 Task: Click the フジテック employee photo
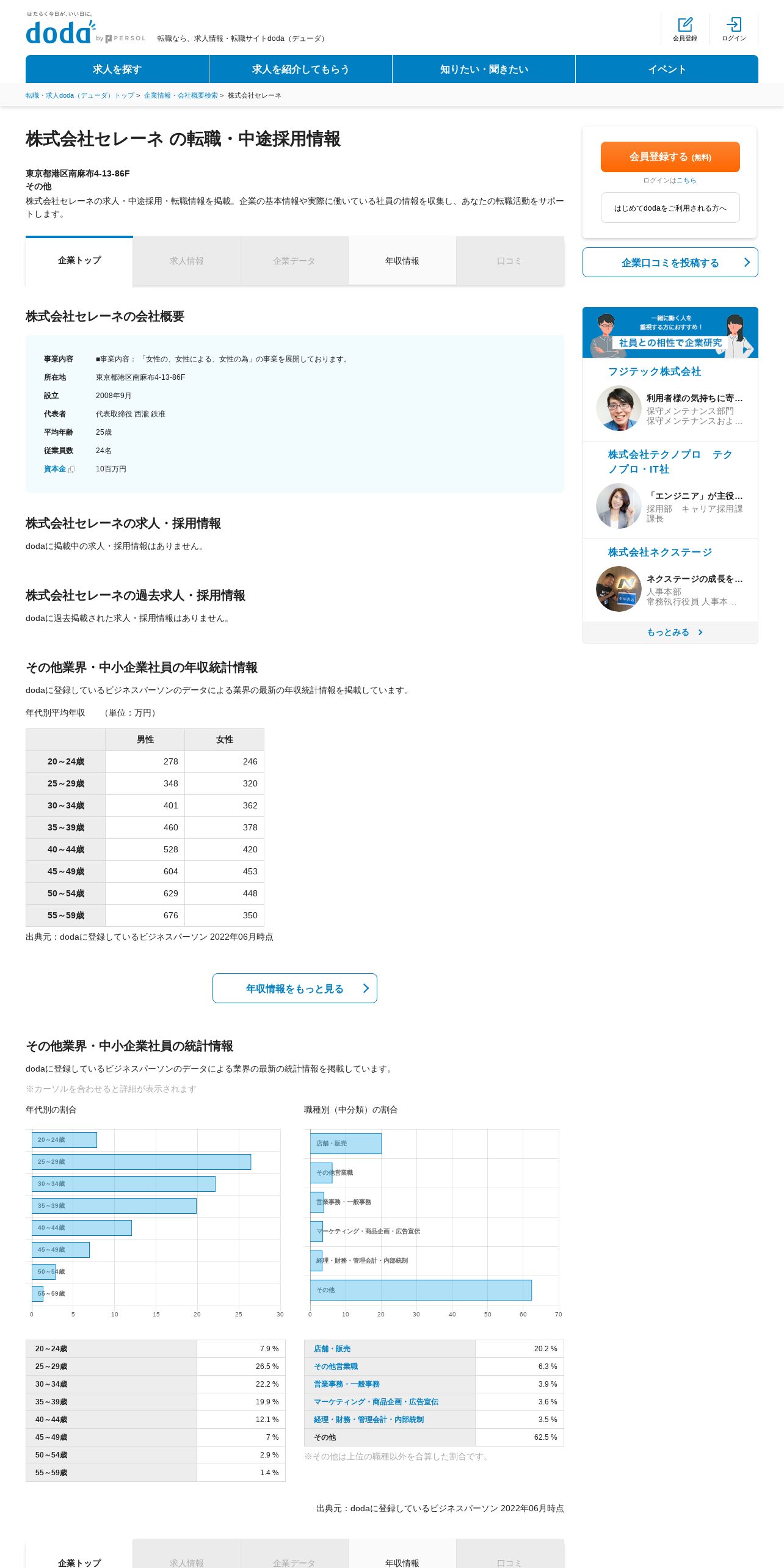(619, 408)
